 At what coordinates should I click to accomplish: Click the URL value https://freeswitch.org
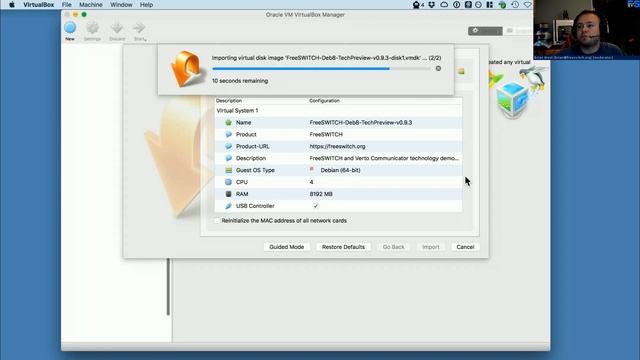coord(337,146)
